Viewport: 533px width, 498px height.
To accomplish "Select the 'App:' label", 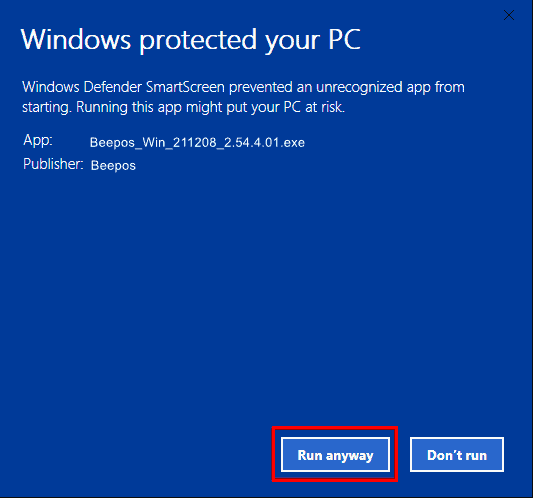I will (38, 140).
